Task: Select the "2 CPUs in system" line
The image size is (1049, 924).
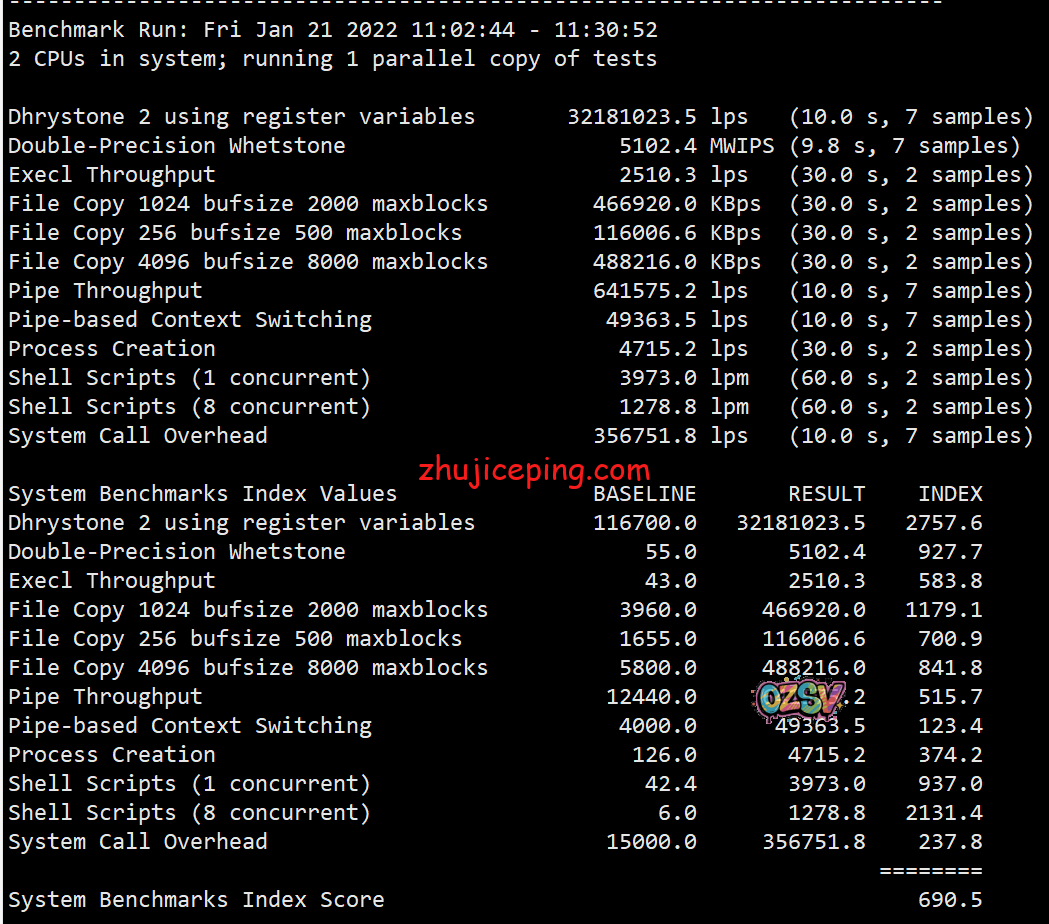Action: (332, 59)
